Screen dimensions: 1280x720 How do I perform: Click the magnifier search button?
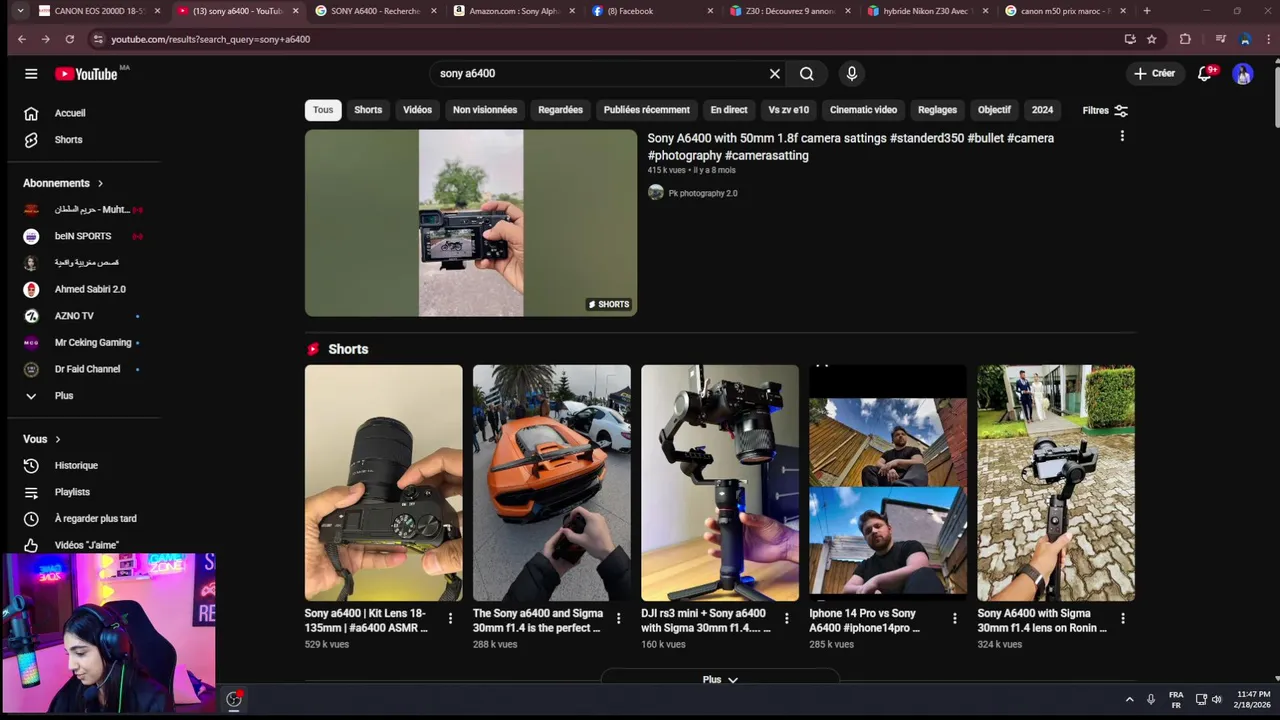pos(807,74)
